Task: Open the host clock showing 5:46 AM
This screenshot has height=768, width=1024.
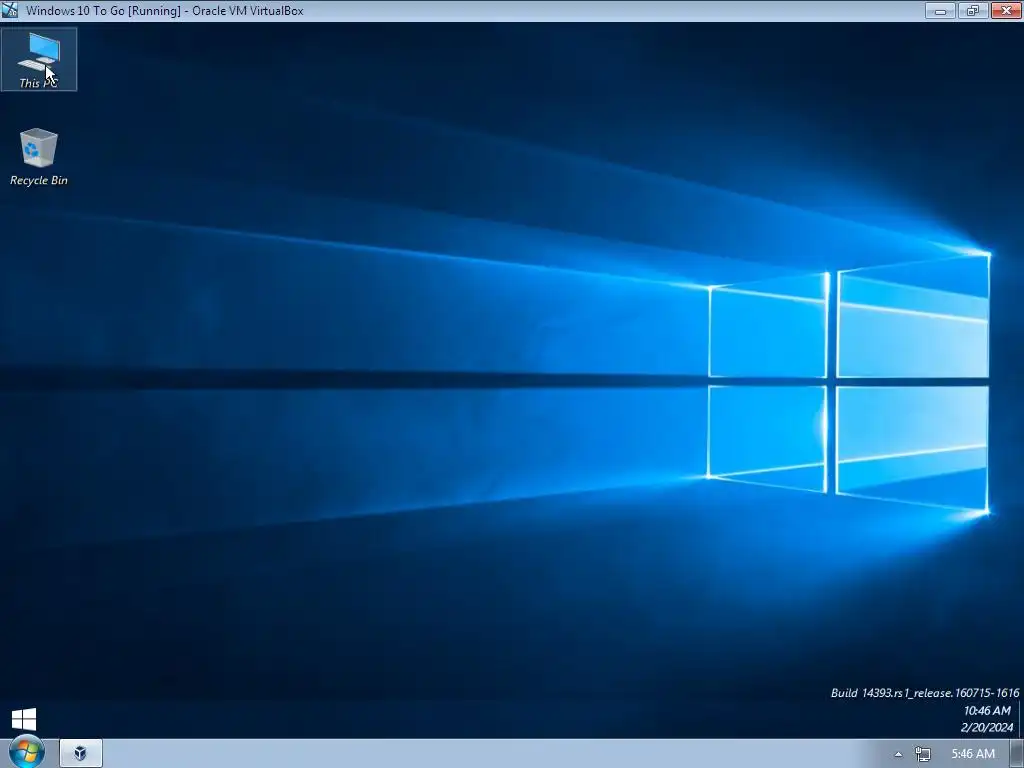Action: pyautogui.click(x=972, y=754)
